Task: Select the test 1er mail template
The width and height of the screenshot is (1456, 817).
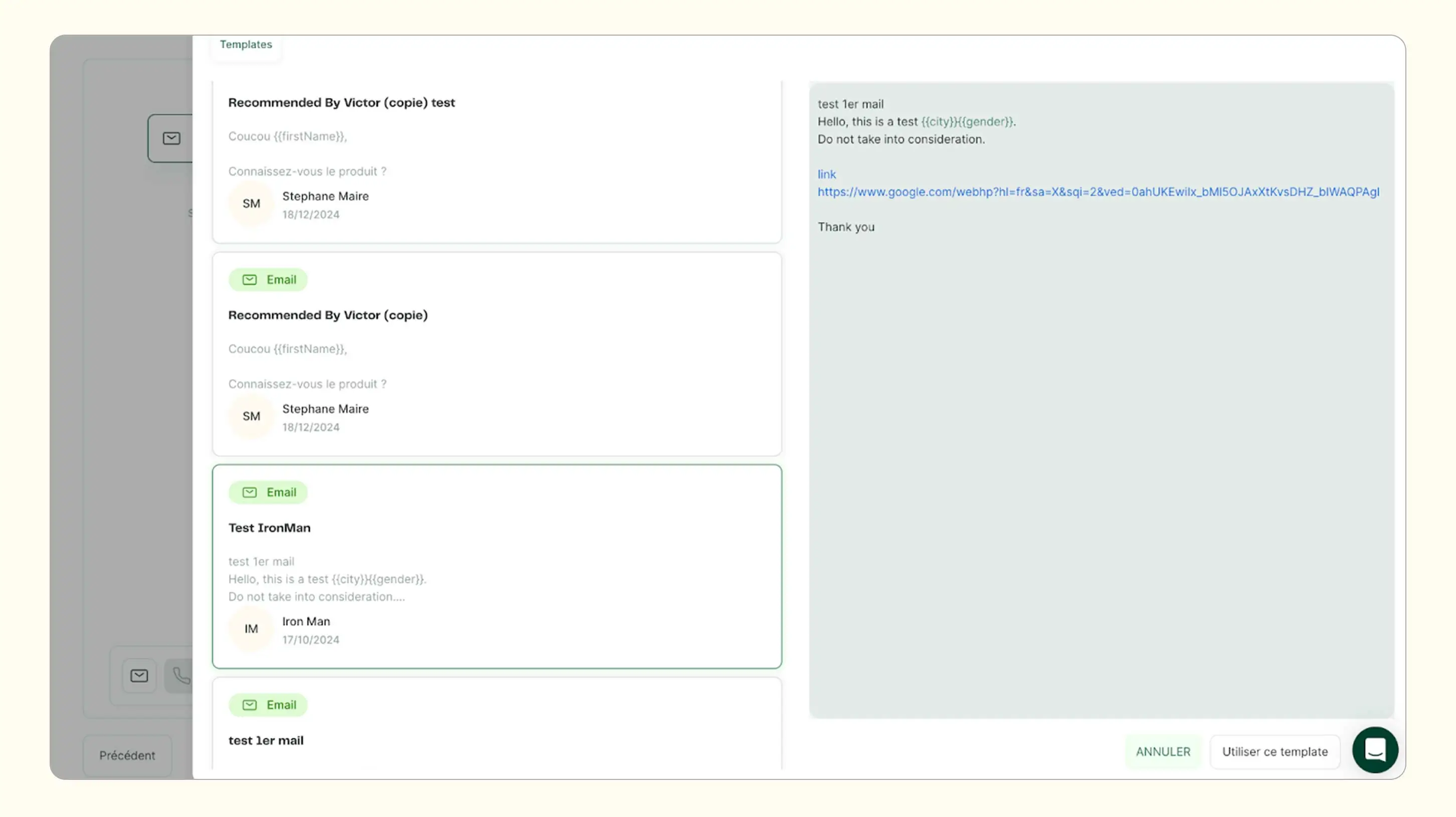Action: point(266,740)
